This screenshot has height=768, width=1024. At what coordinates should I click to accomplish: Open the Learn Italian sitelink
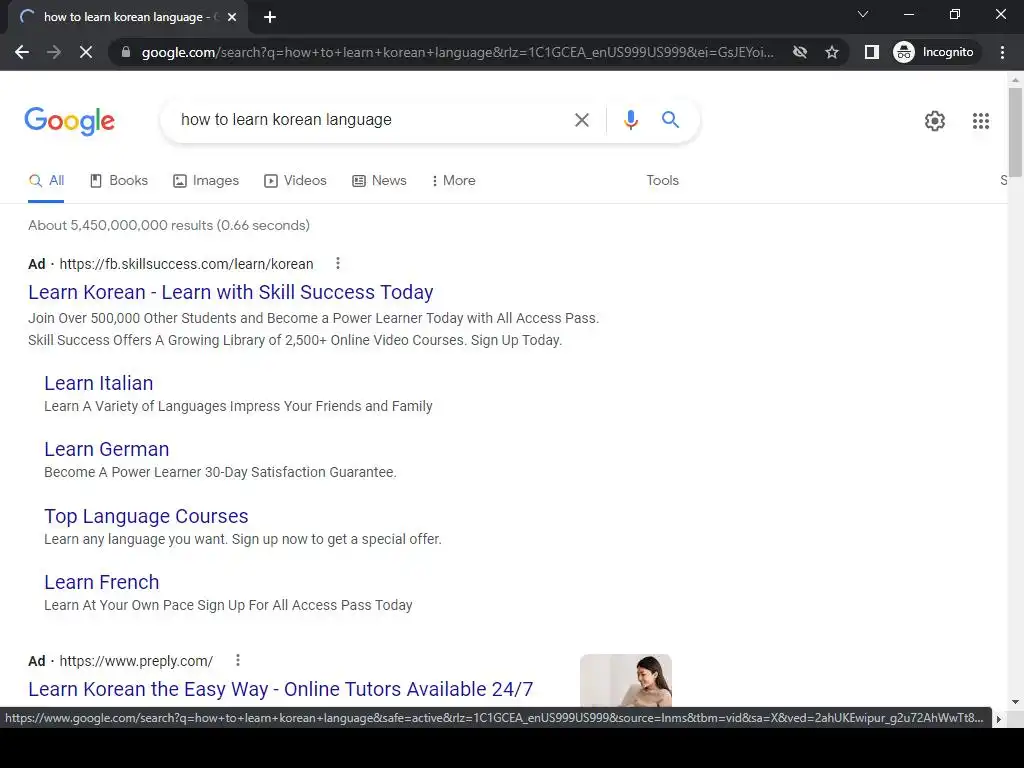[99, 383]
